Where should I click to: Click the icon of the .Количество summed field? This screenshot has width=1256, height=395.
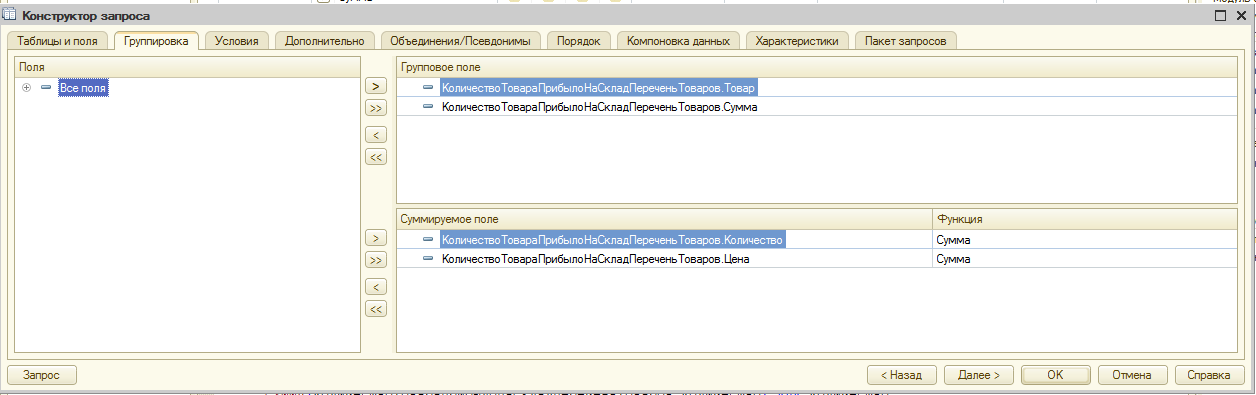click(x=428, y=240)
